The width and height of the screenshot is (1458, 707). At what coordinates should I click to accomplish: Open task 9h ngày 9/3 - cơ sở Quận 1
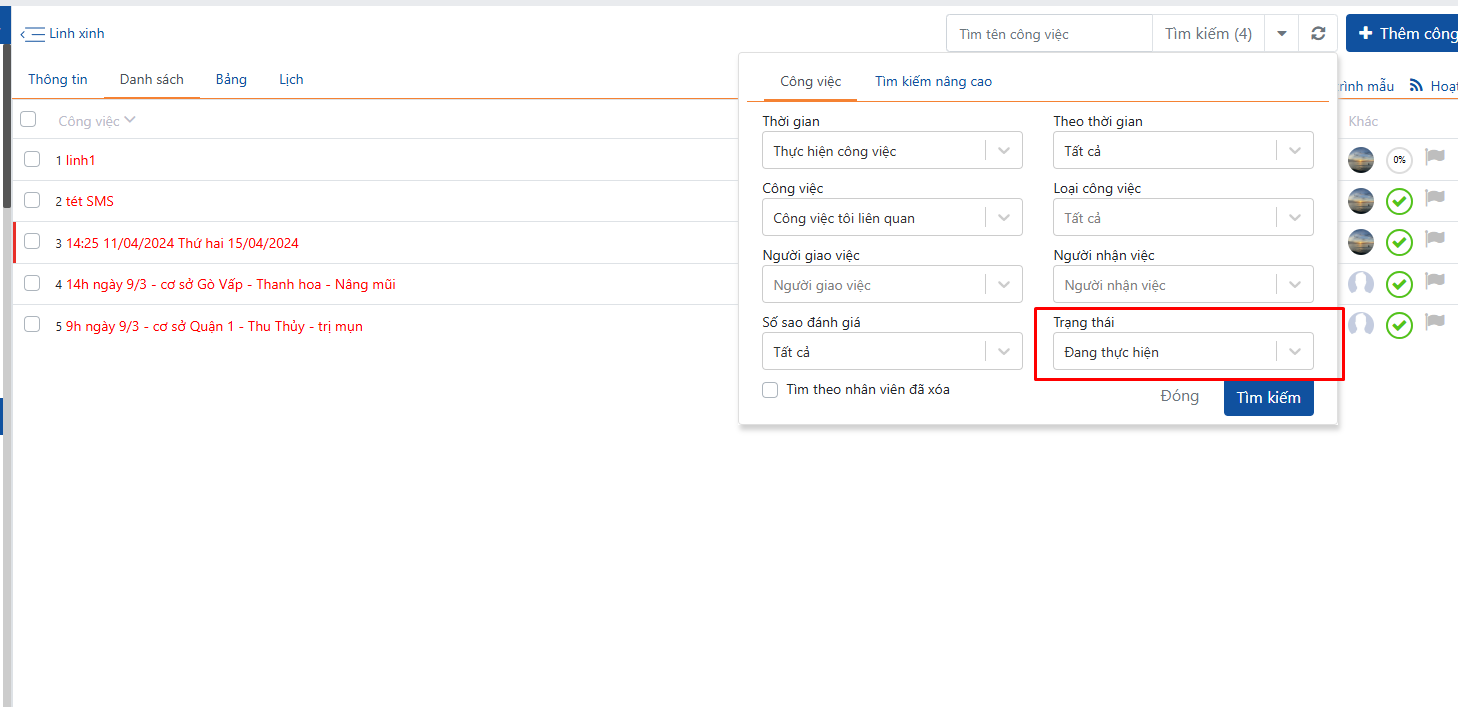214,326
